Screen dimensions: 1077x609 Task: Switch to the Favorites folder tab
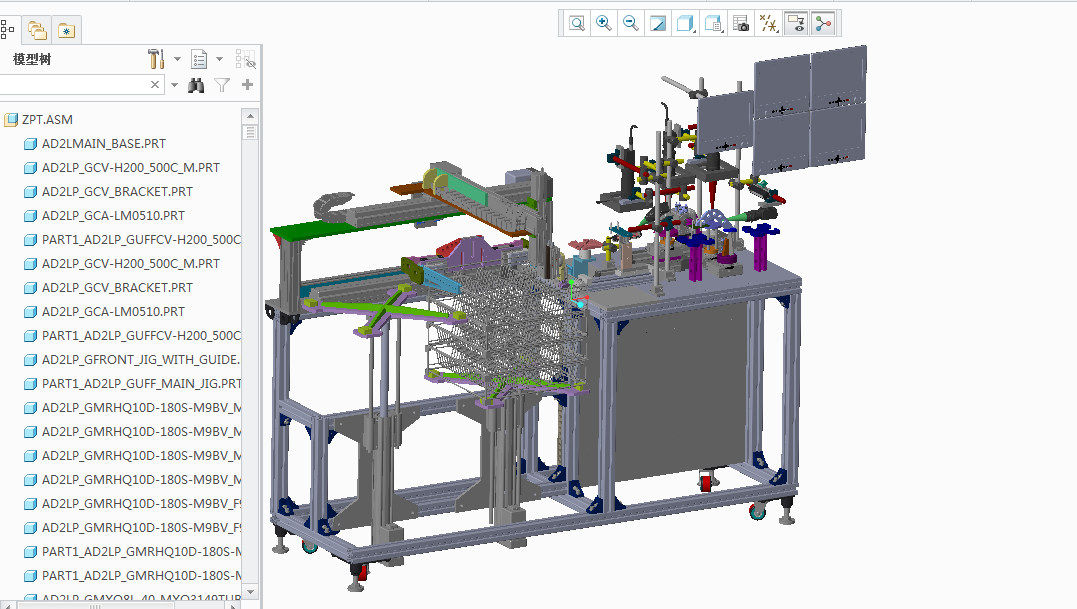click(x=67, y=30)
